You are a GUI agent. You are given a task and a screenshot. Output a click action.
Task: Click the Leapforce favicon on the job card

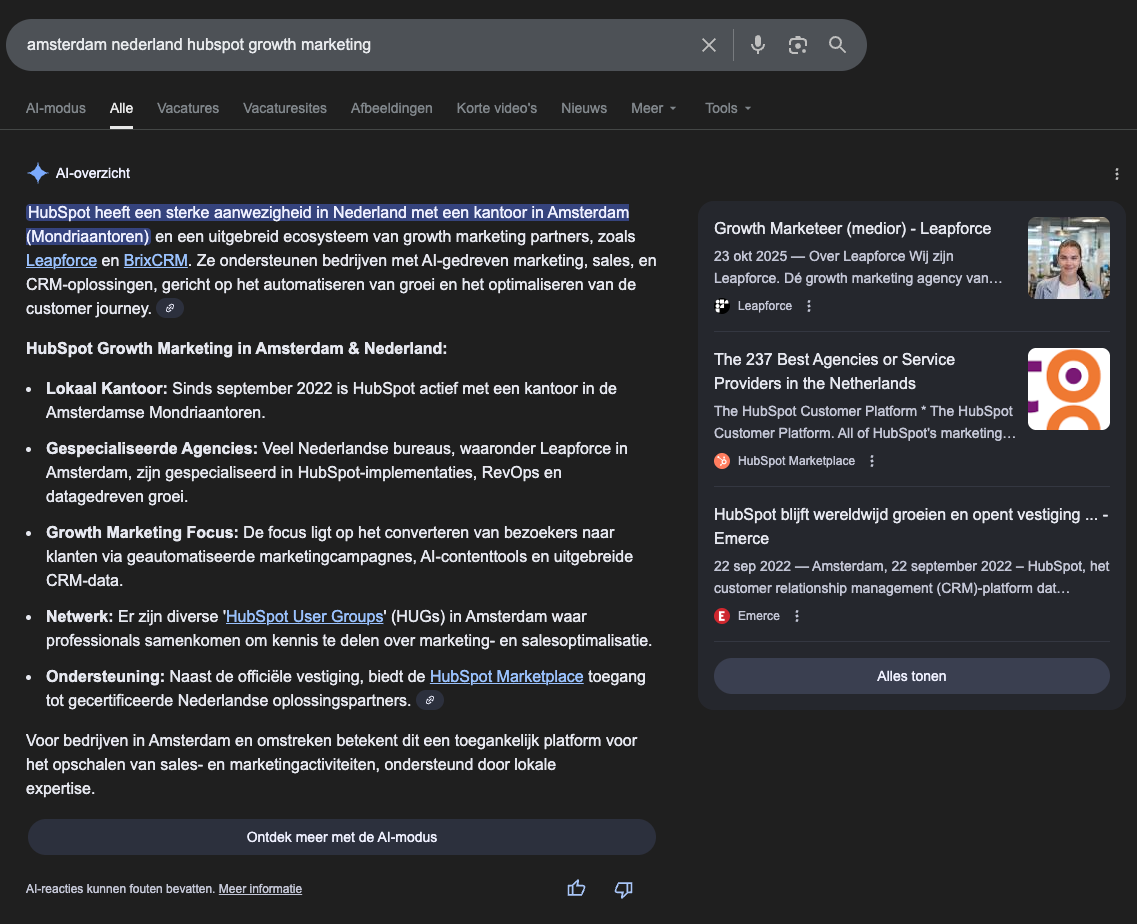(721, 305)
